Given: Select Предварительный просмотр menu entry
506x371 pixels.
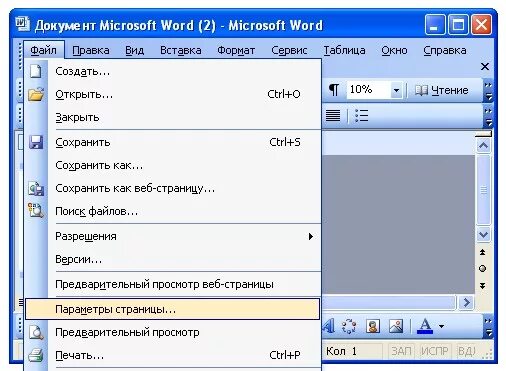Looking at the screenshot, I should tap(173, 332).
